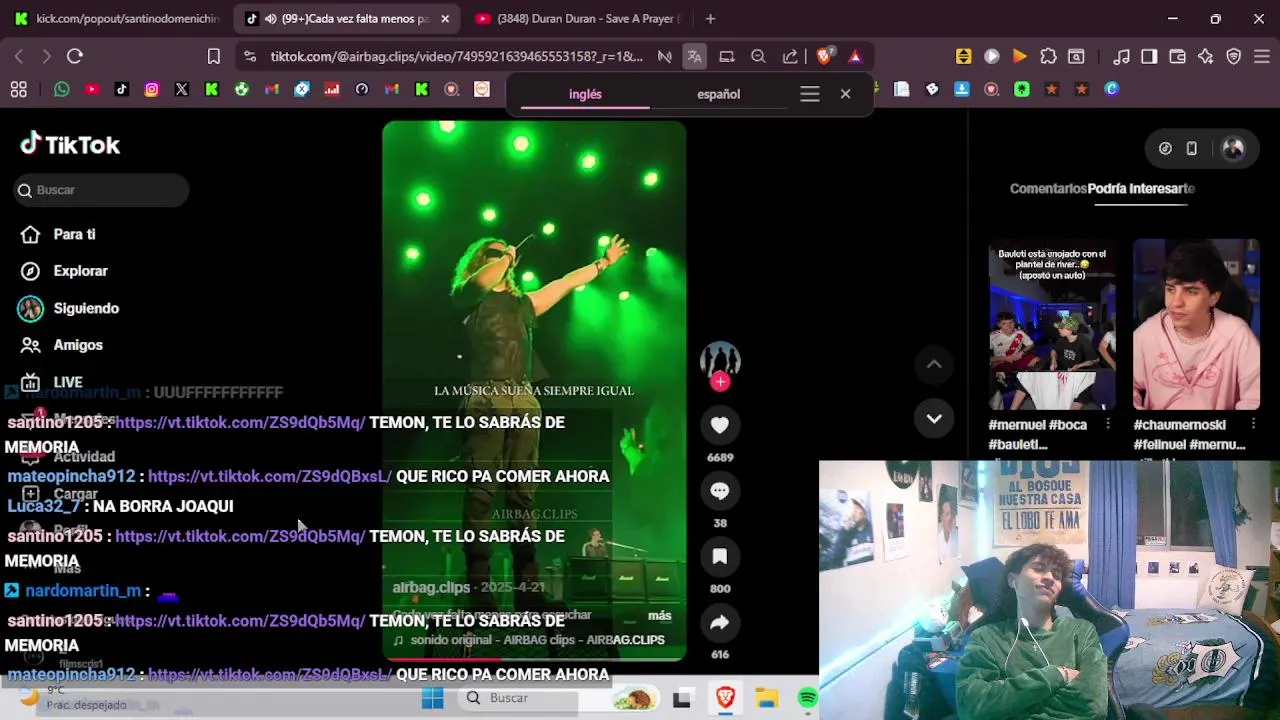
Task: Click the video progress bar
Action: click(534, 659)
